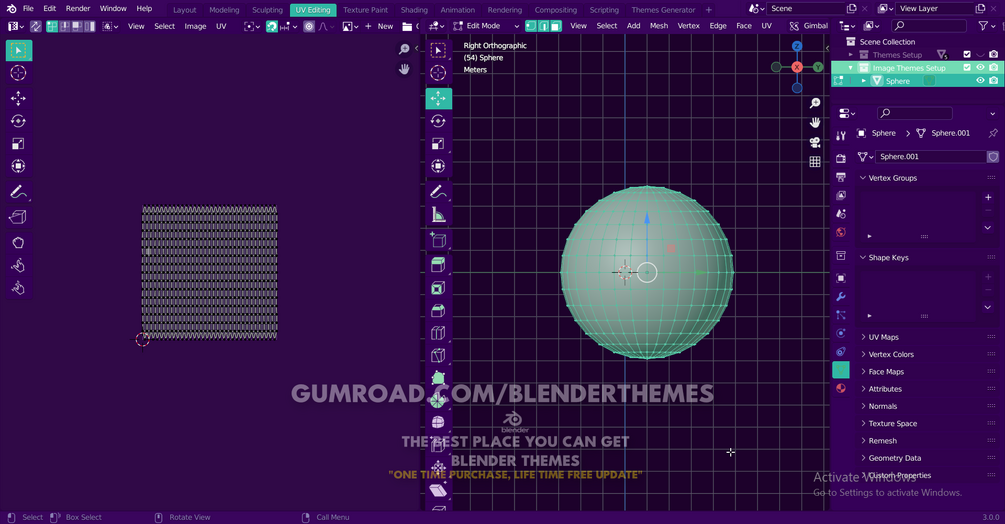This screenshot has width=1005, height=524.
Task: Toggle fake user shield for Sphere.001
Action: click(x=993, y=156)
